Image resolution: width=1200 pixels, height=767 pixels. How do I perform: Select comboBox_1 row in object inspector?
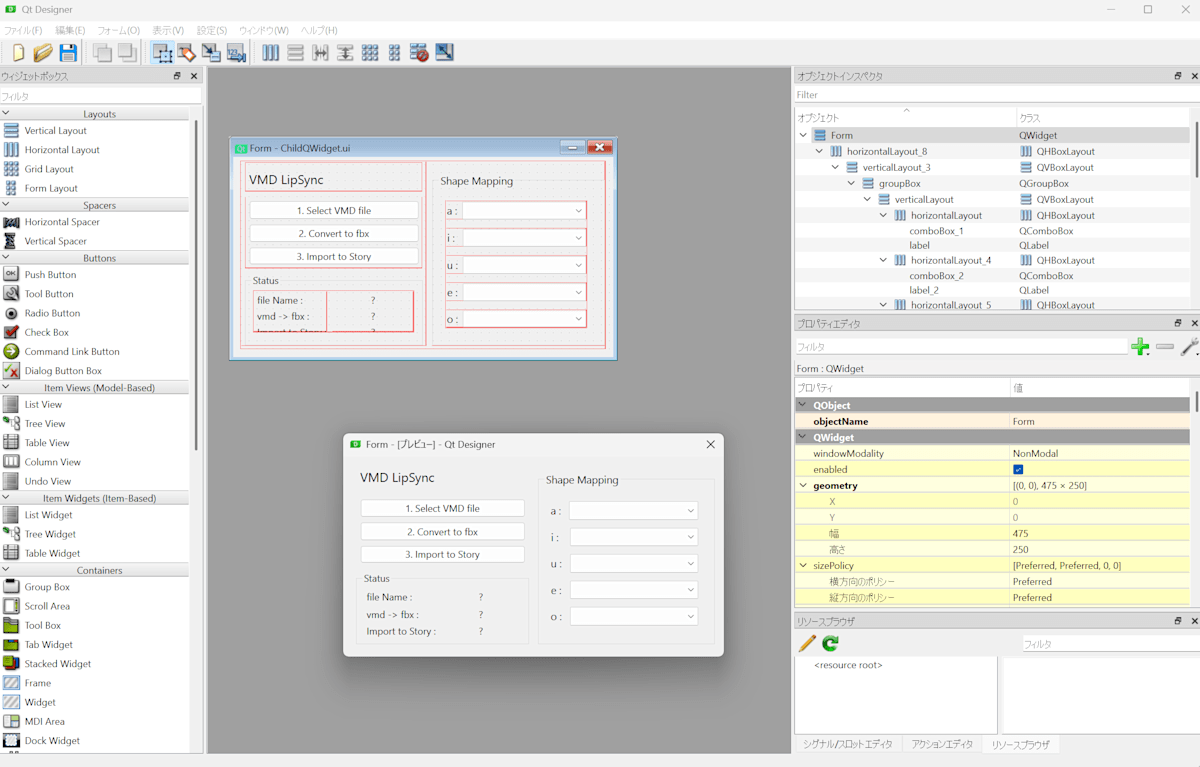click(936, 231)
